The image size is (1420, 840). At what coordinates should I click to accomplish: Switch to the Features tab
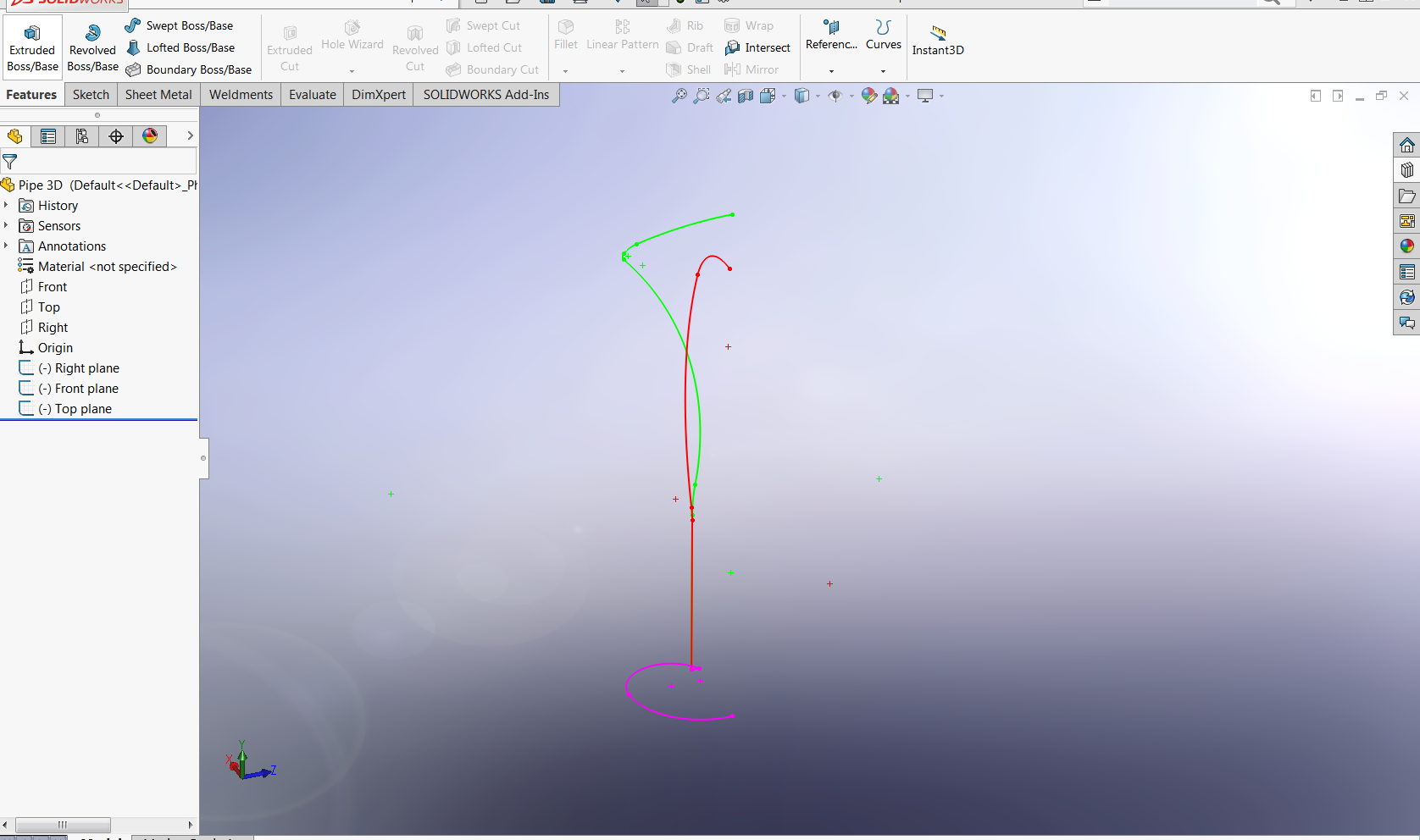point(31,95)
